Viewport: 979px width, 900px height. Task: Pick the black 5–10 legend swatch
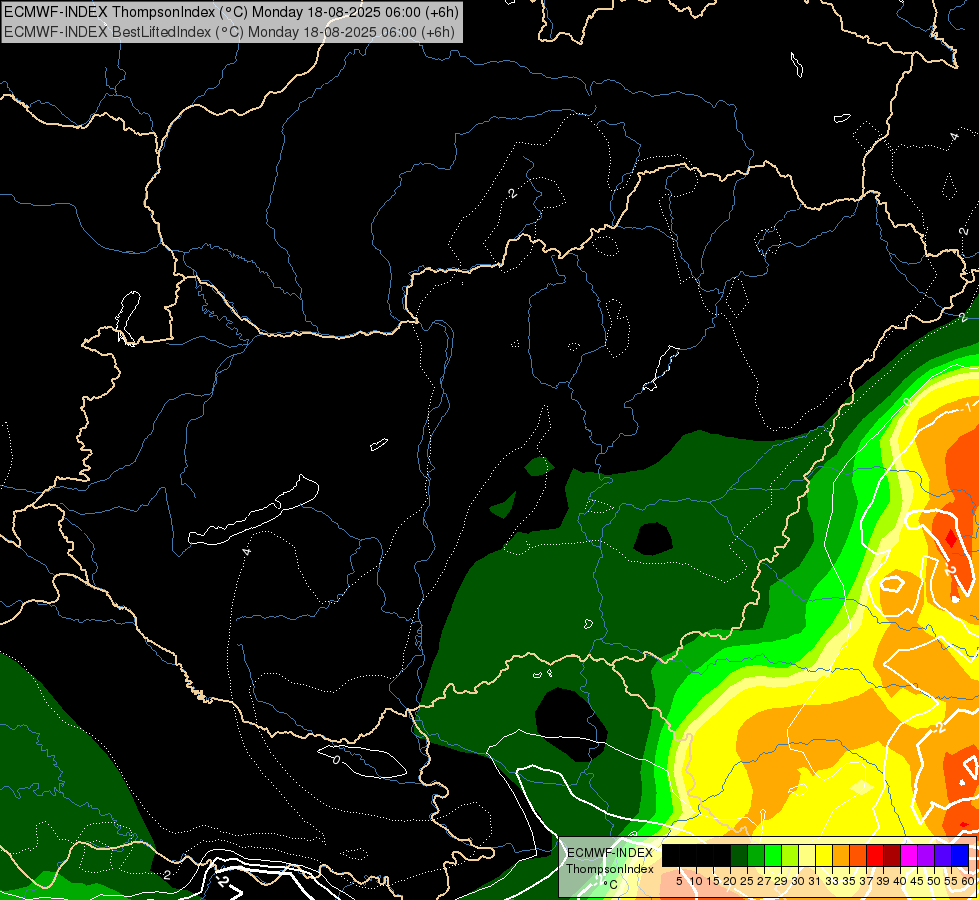click(x=687, y=855)
